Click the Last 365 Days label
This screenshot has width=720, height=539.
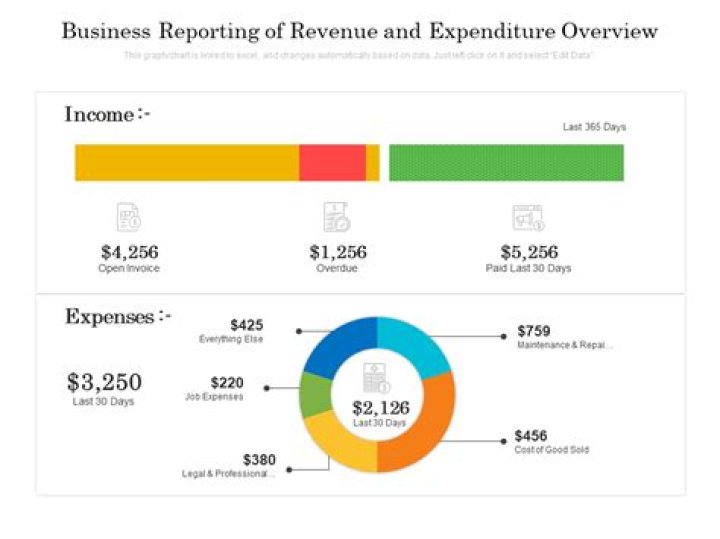tap(594, 127)
